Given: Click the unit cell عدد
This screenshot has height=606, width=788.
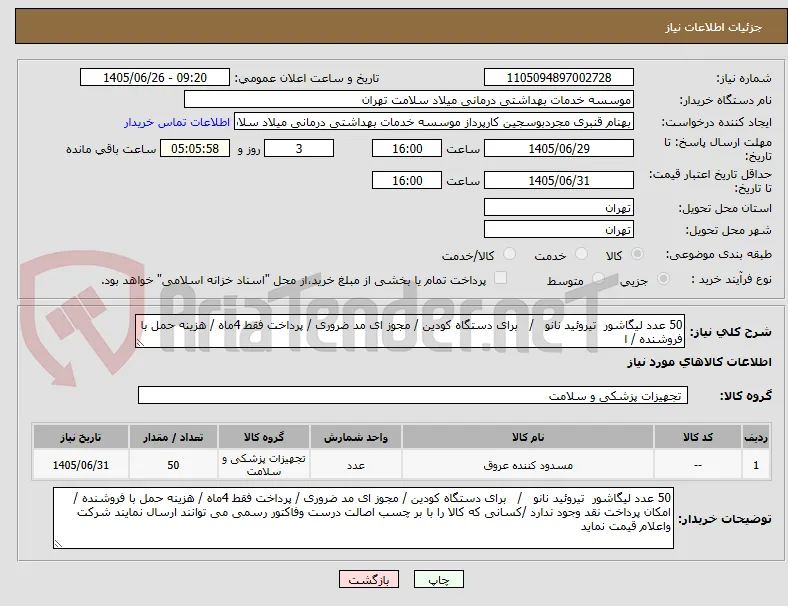Looking at the screenshot, I should click(356, 465).
